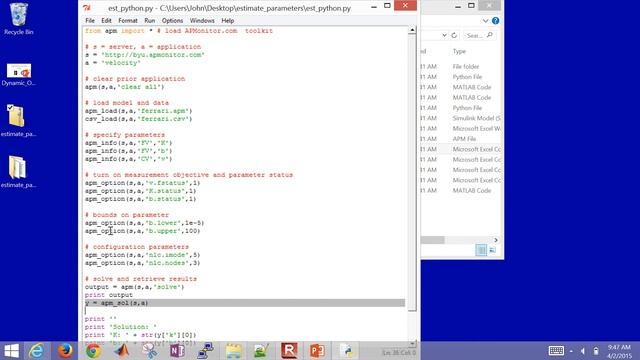
Task: Click the IDLE Tk feather title icon
Action: pyautogui.click(x=87, y=8)
